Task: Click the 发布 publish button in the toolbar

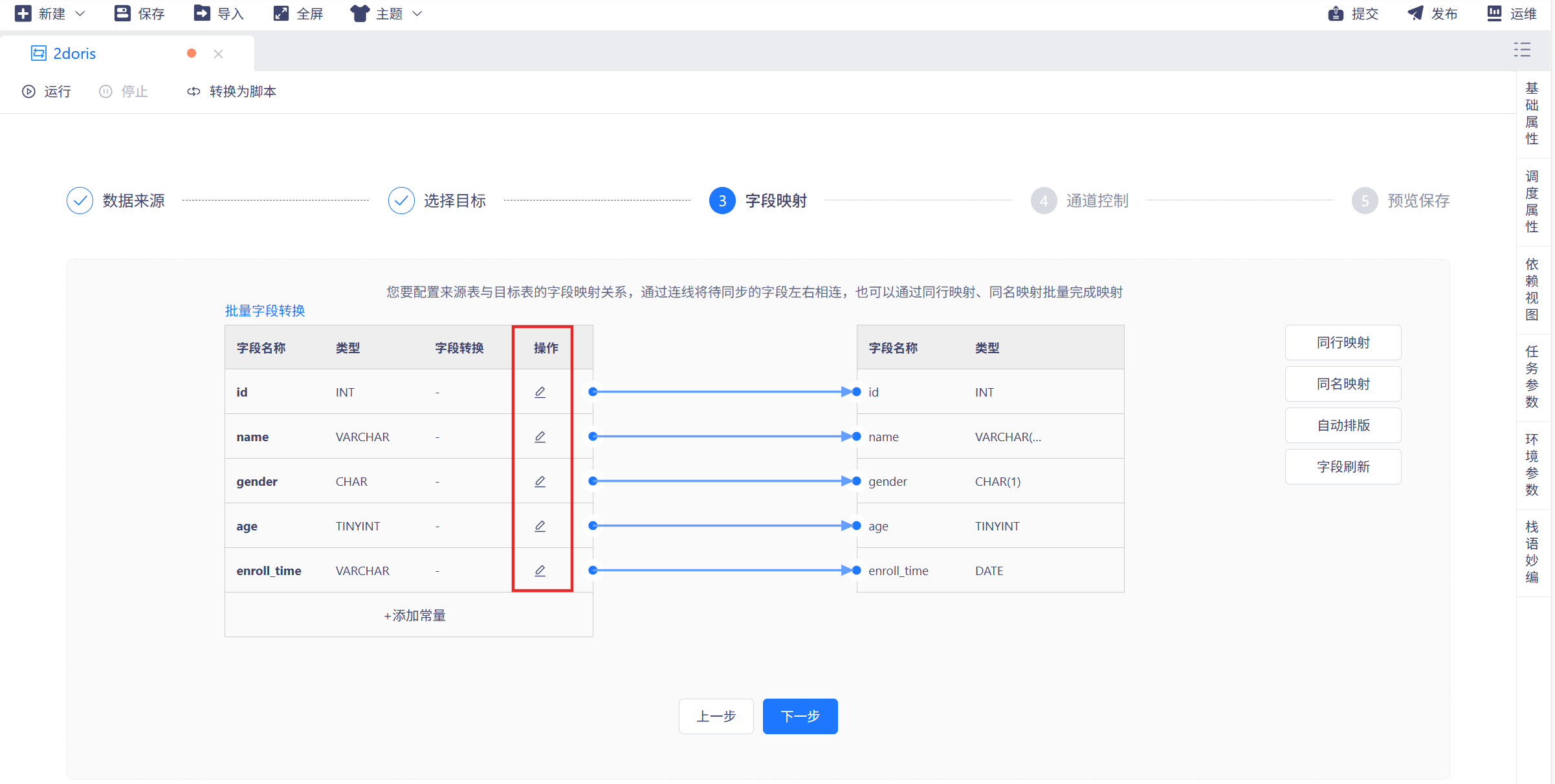Action: coord(1433,14)
